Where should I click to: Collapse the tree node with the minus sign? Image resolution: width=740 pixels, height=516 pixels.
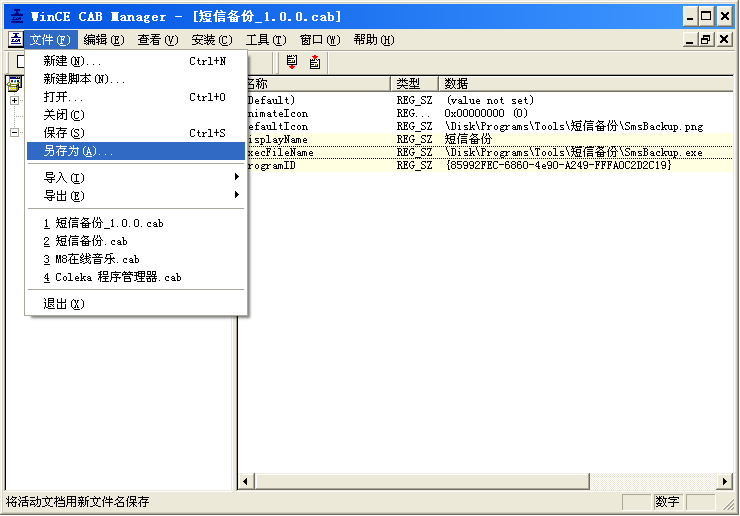pos(15,133)
